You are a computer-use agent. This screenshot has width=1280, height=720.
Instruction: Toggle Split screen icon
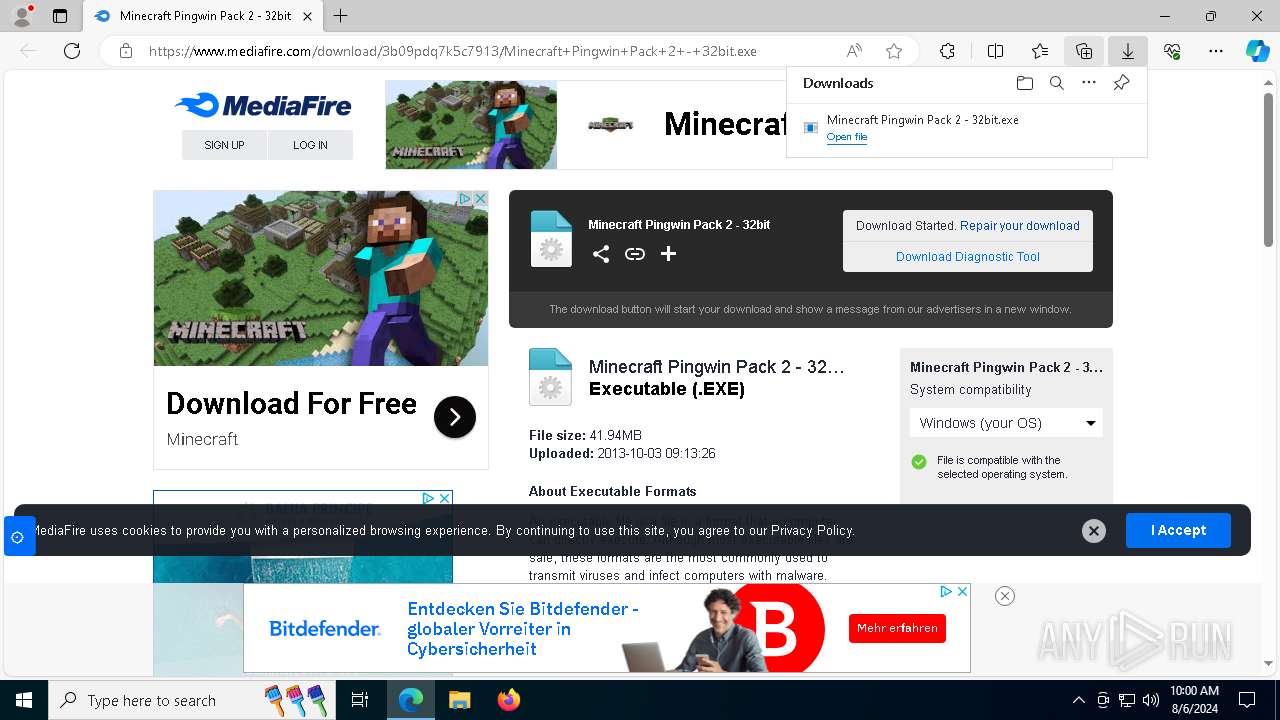coord(996,51)
